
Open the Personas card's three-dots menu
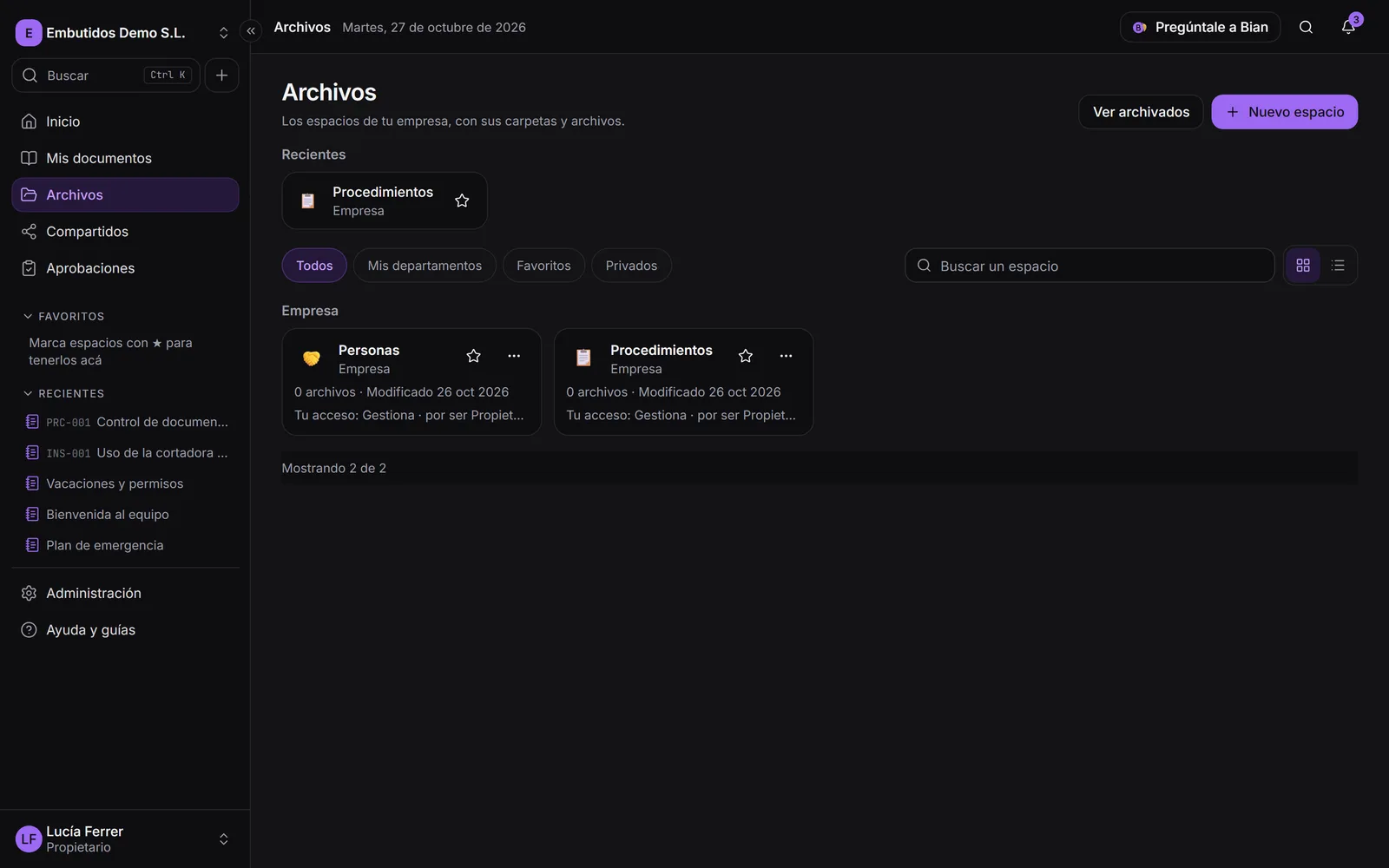pyautogui.click(x=514, y=356)
